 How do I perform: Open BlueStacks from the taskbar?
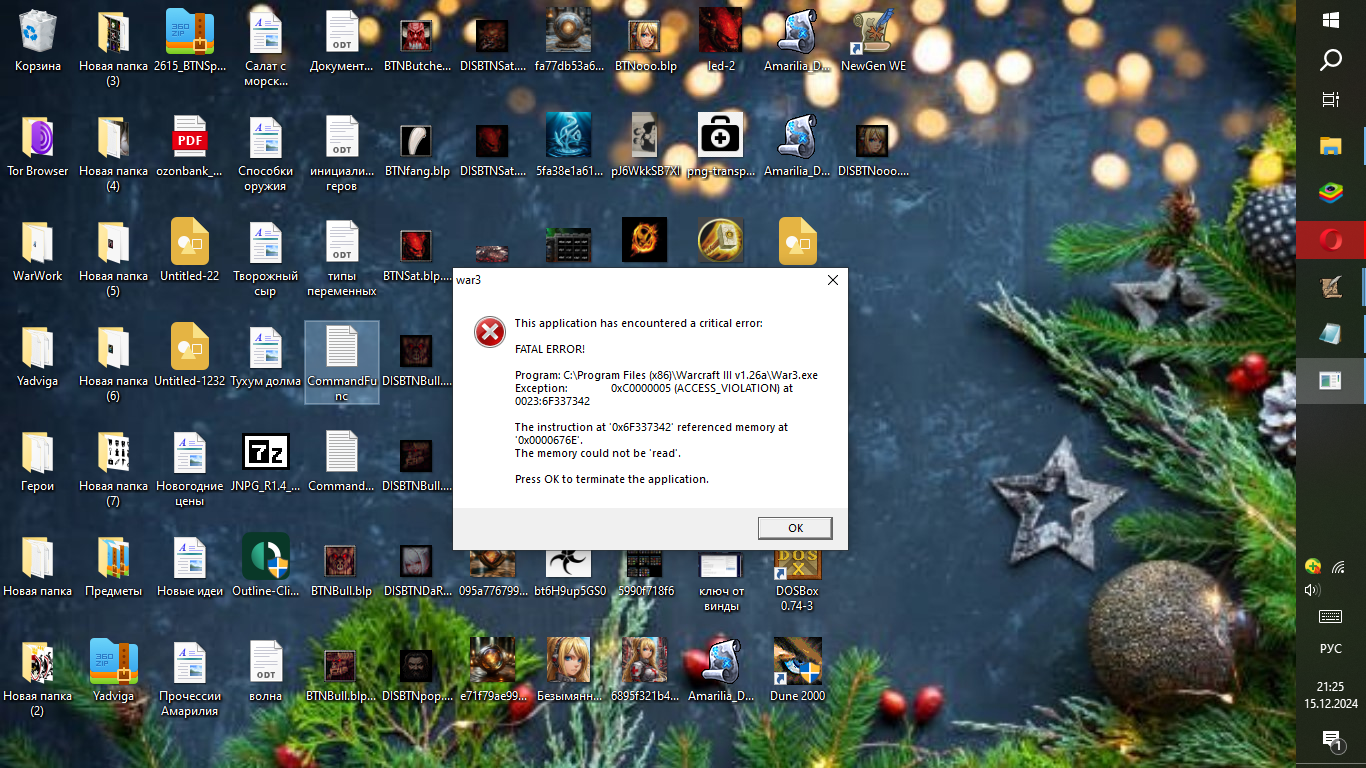(x=1331, y=193)
